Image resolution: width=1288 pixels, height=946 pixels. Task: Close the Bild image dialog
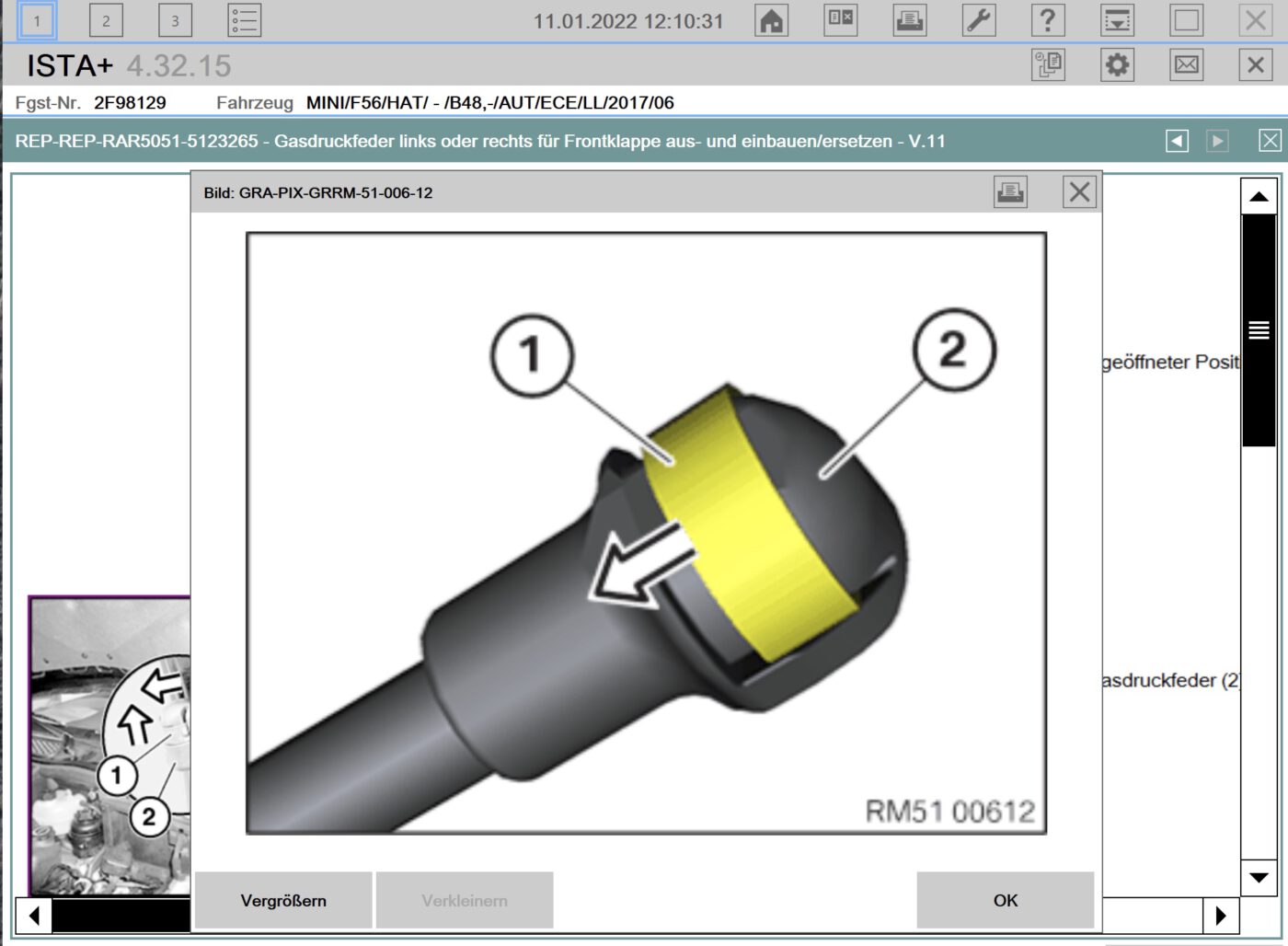pos(1079,192)
